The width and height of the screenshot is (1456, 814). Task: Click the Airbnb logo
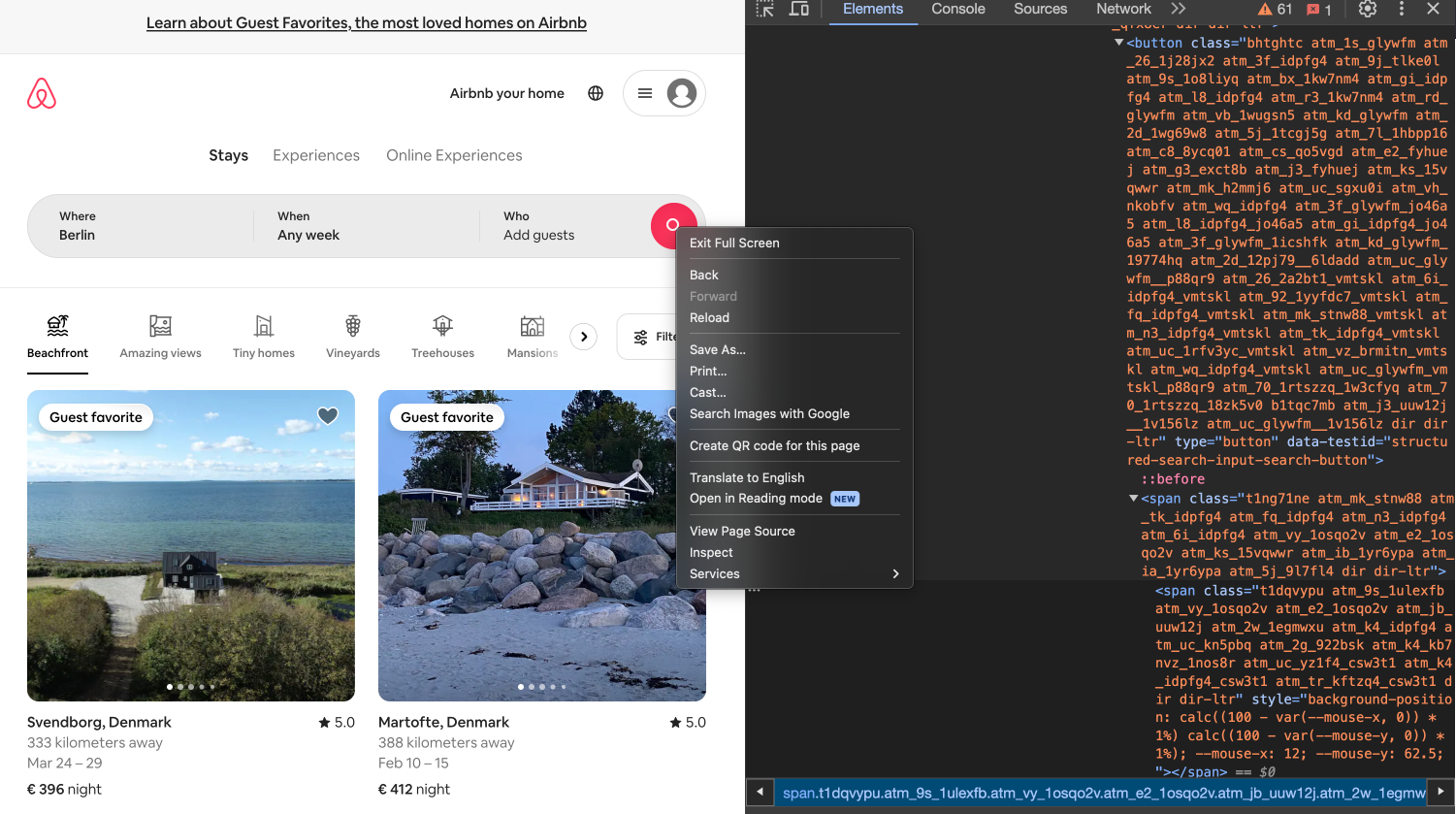(42, 93)
